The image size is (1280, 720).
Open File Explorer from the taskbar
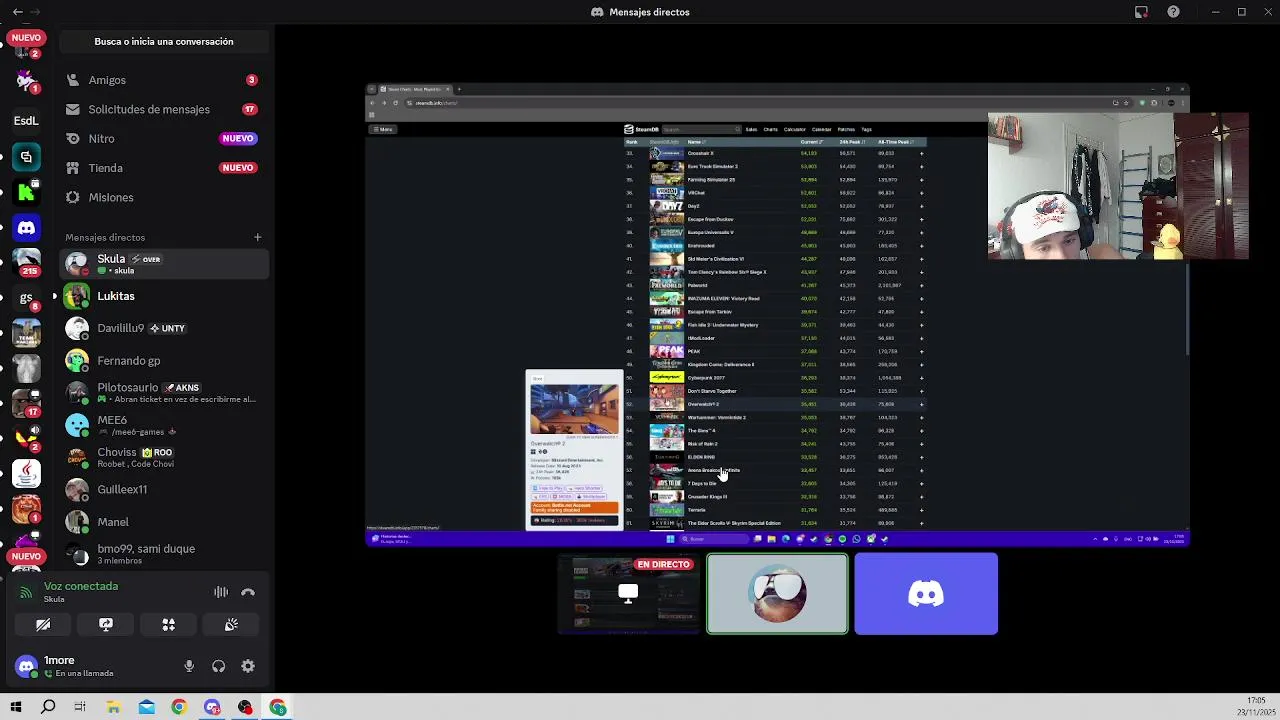pos(113,707)
